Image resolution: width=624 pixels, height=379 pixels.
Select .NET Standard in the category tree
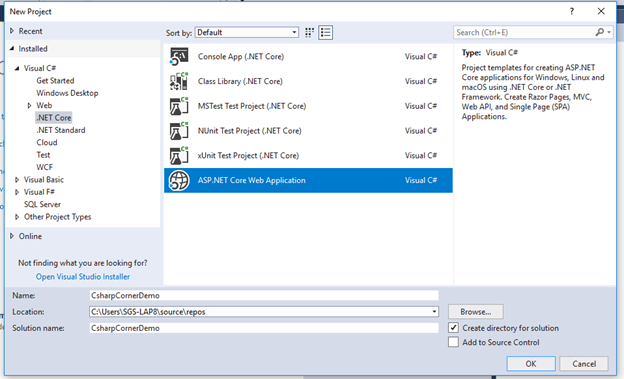click(x=61, y=130)
